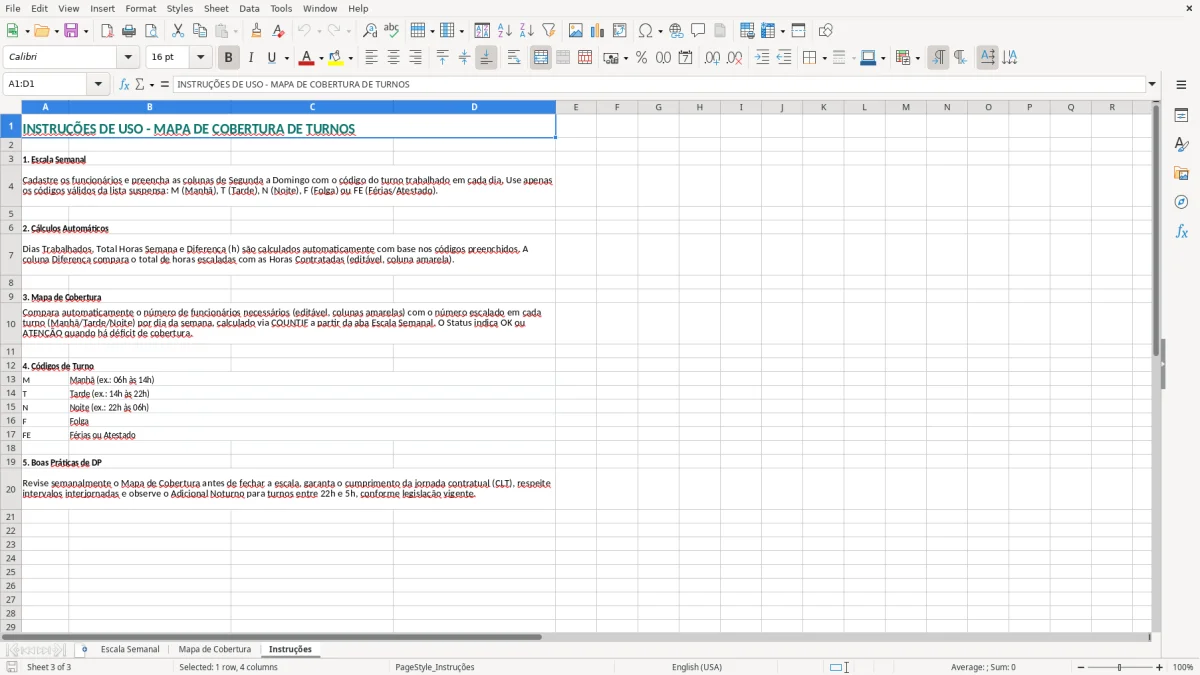The width and height of the screenshot is (1200, 675).
Task: Open Find & Replace
Action: (370, 31)
